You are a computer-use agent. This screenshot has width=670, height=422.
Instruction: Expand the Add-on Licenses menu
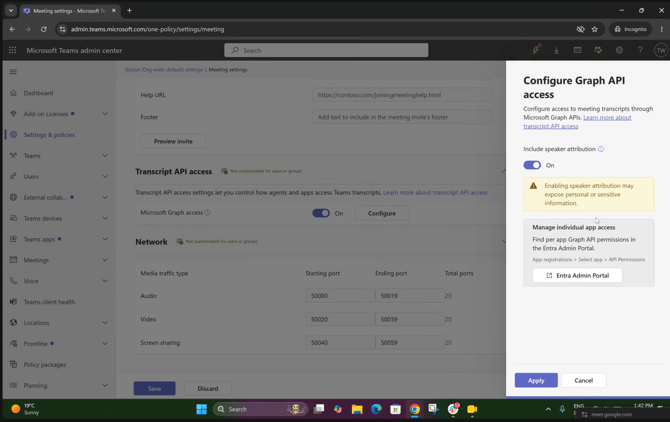pyautogui.click(x=105, y=114)
